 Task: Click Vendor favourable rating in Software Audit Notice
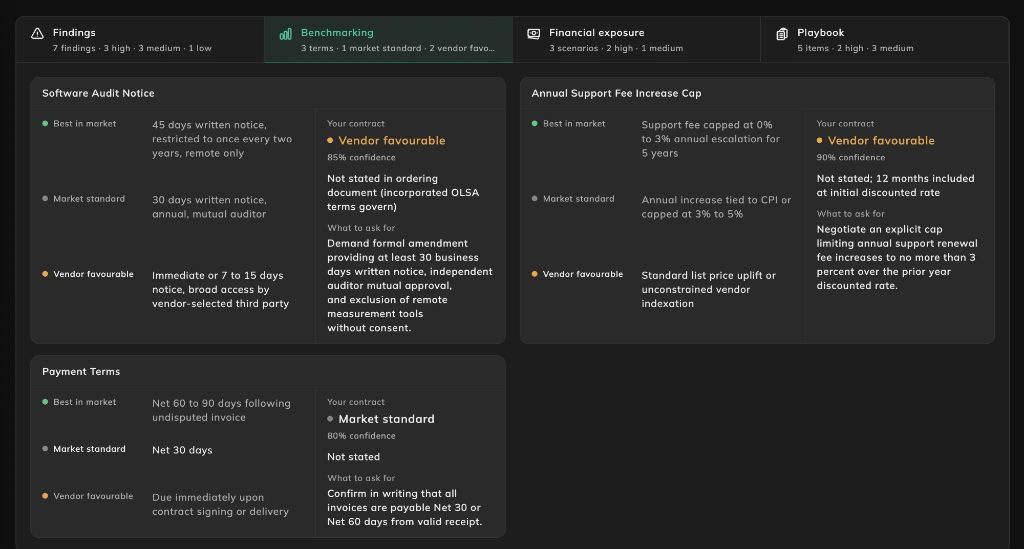[x=386, y=140]
